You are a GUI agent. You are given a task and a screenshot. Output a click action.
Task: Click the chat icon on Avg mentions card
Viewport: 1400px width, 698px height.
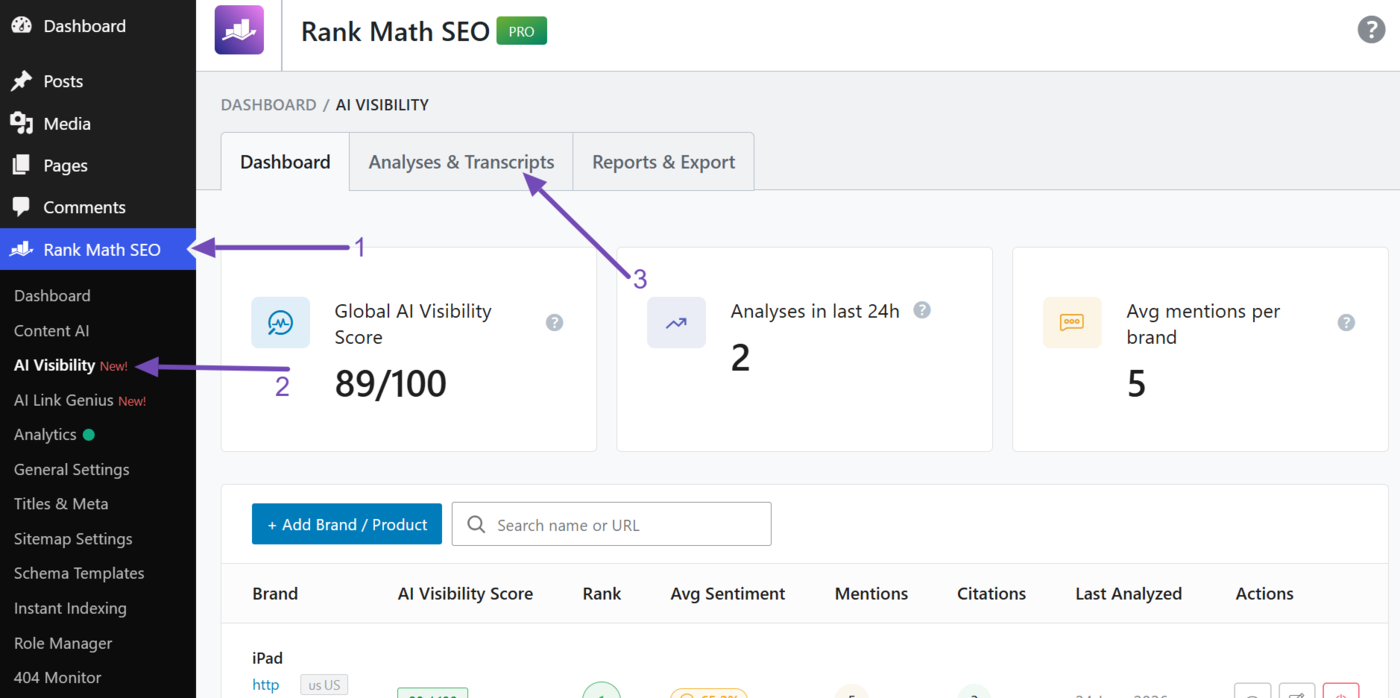(1072, 322)
